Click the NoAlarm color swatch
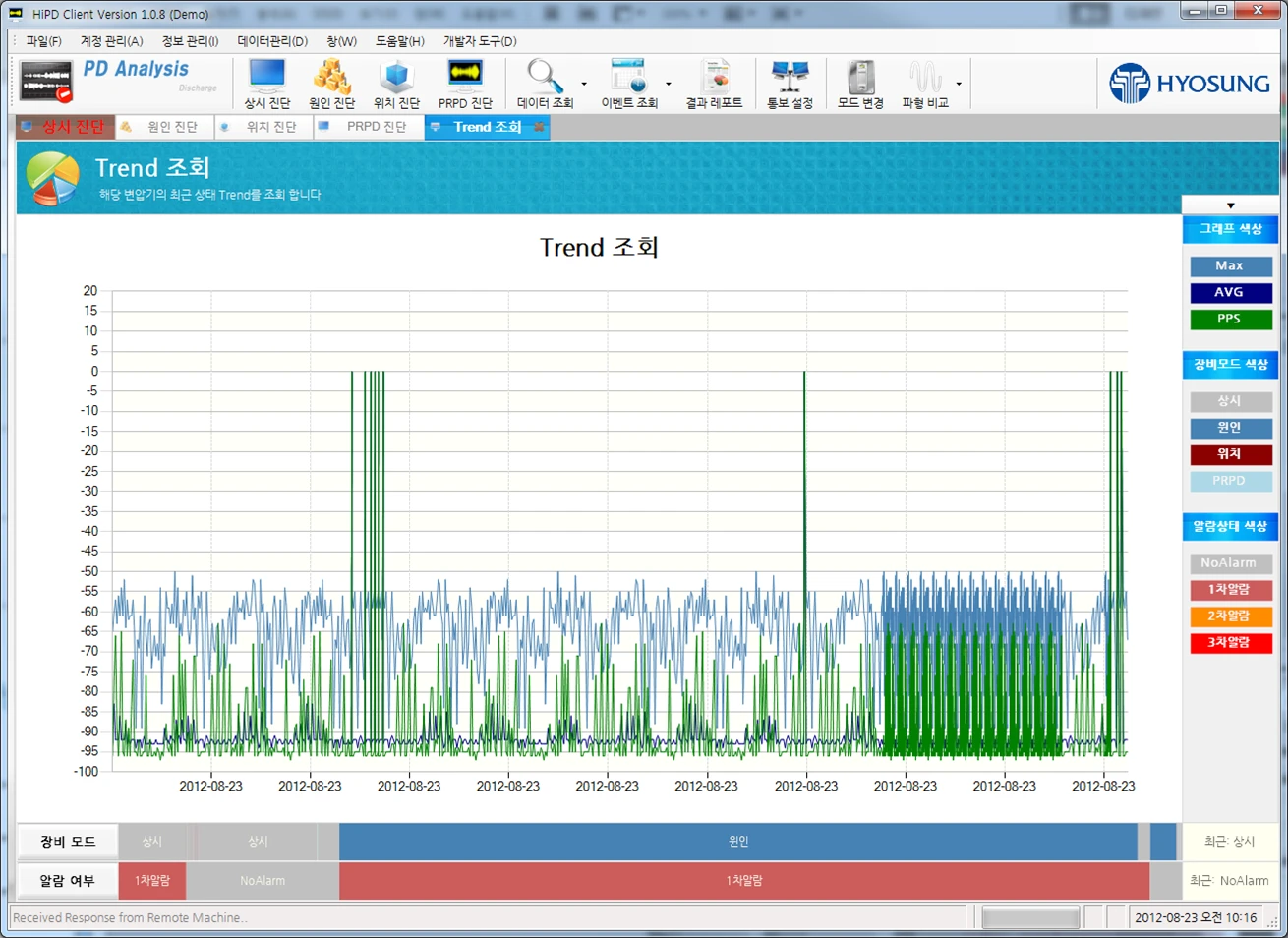Image resolution: width=1288 pixels, height=938 pixels. click(x=1230, y=563)
